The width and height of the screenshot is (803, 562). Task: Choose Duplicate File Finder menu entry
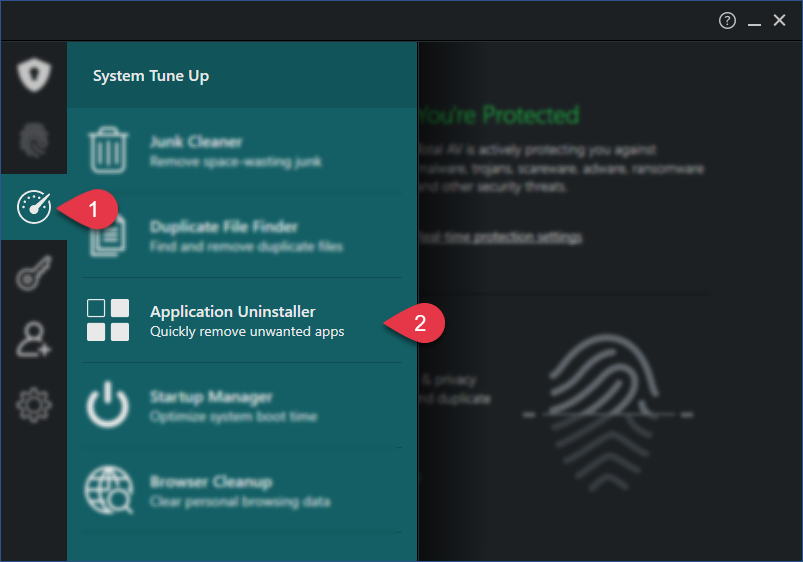242,236
